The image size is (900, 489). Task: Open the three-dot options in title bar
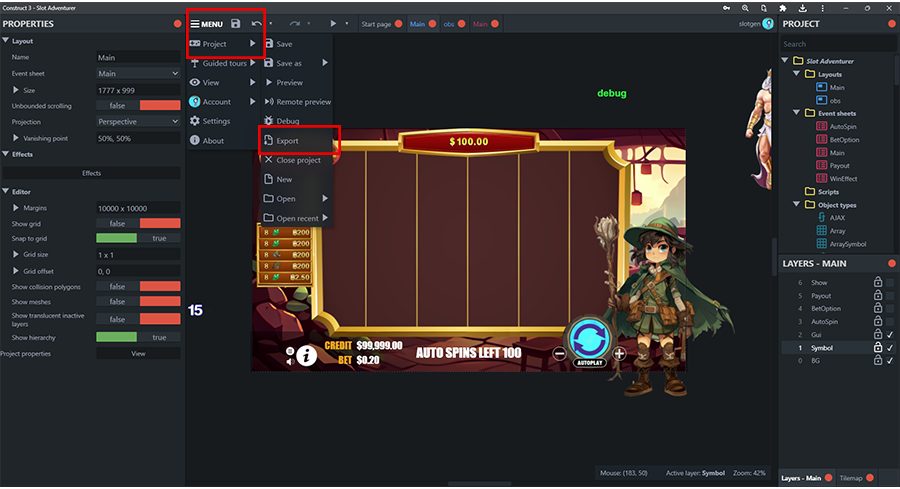823,8
